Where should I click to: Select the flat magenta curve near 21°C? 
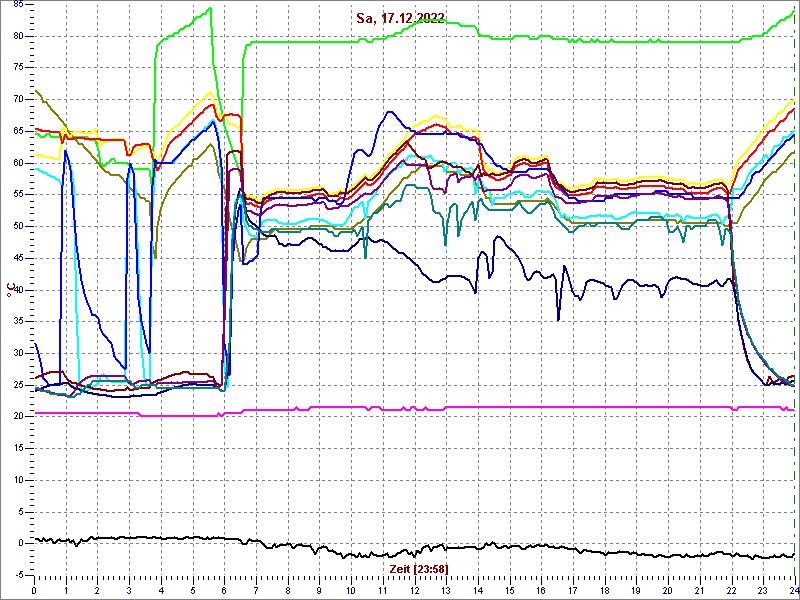(x=500, y=408)
